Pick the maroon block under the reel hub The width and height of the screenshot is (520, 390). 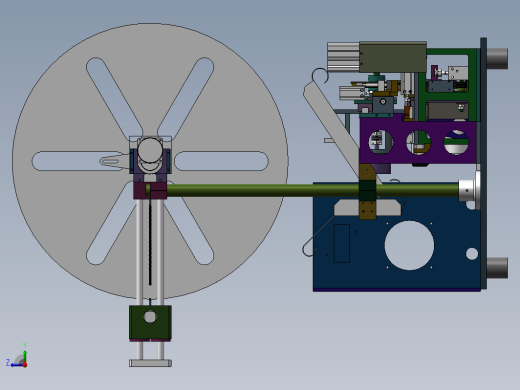coord(150,191)
